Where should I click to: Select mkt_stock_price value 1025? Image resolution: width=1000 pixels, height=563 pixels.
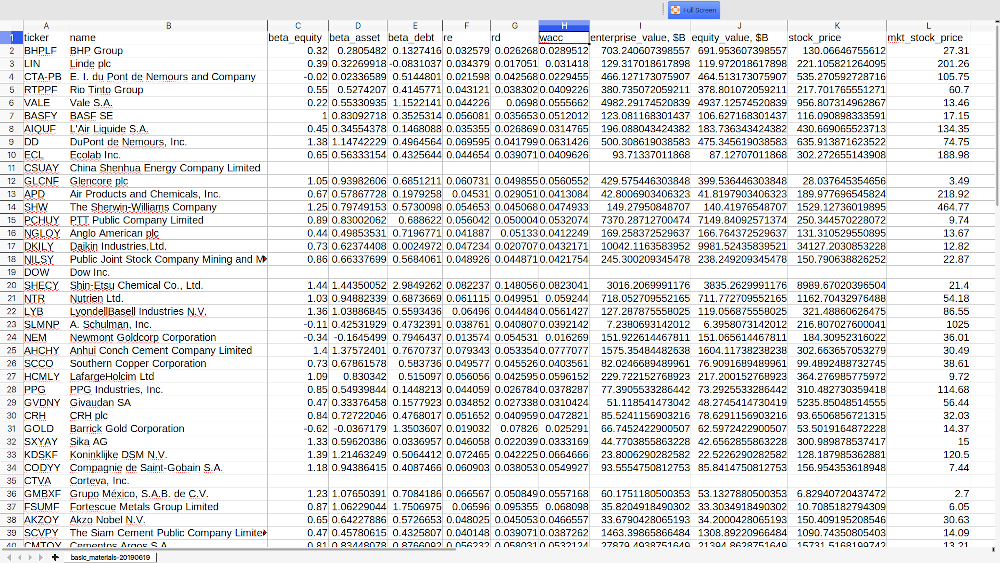click(928, 325)
